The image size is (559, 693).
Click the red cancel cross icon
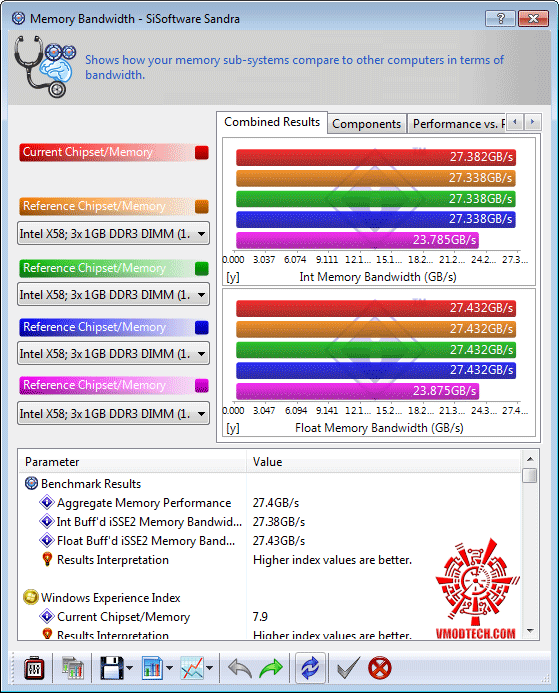coord(380,668)
